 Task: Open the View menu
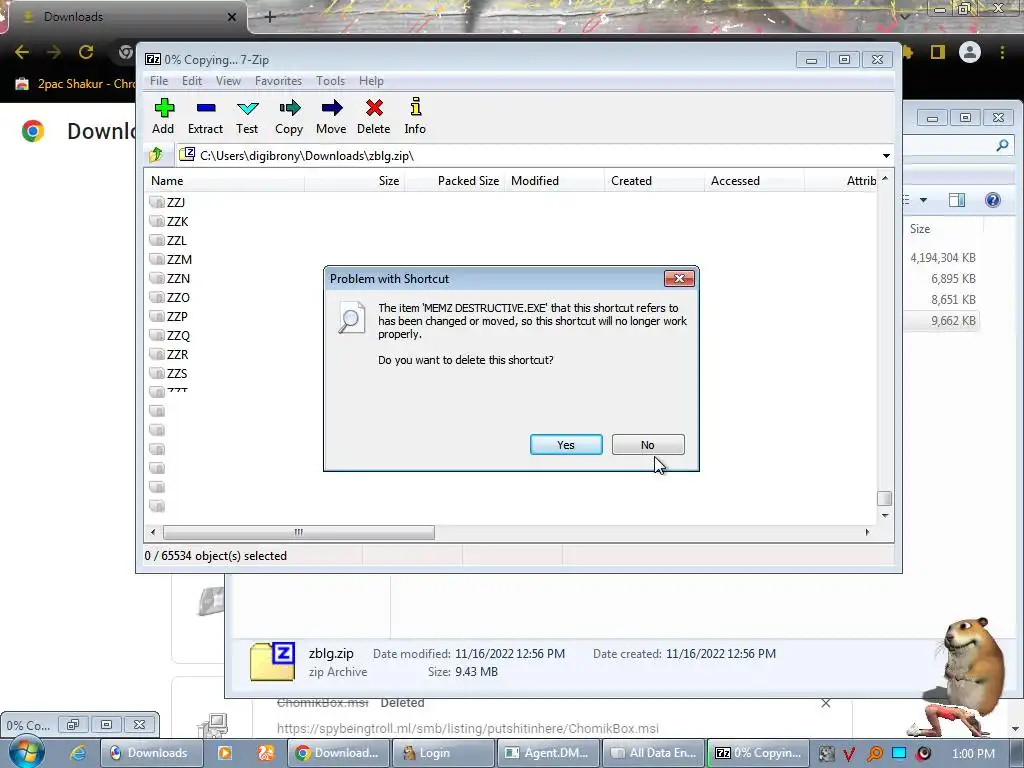click(x=229, y=81)
